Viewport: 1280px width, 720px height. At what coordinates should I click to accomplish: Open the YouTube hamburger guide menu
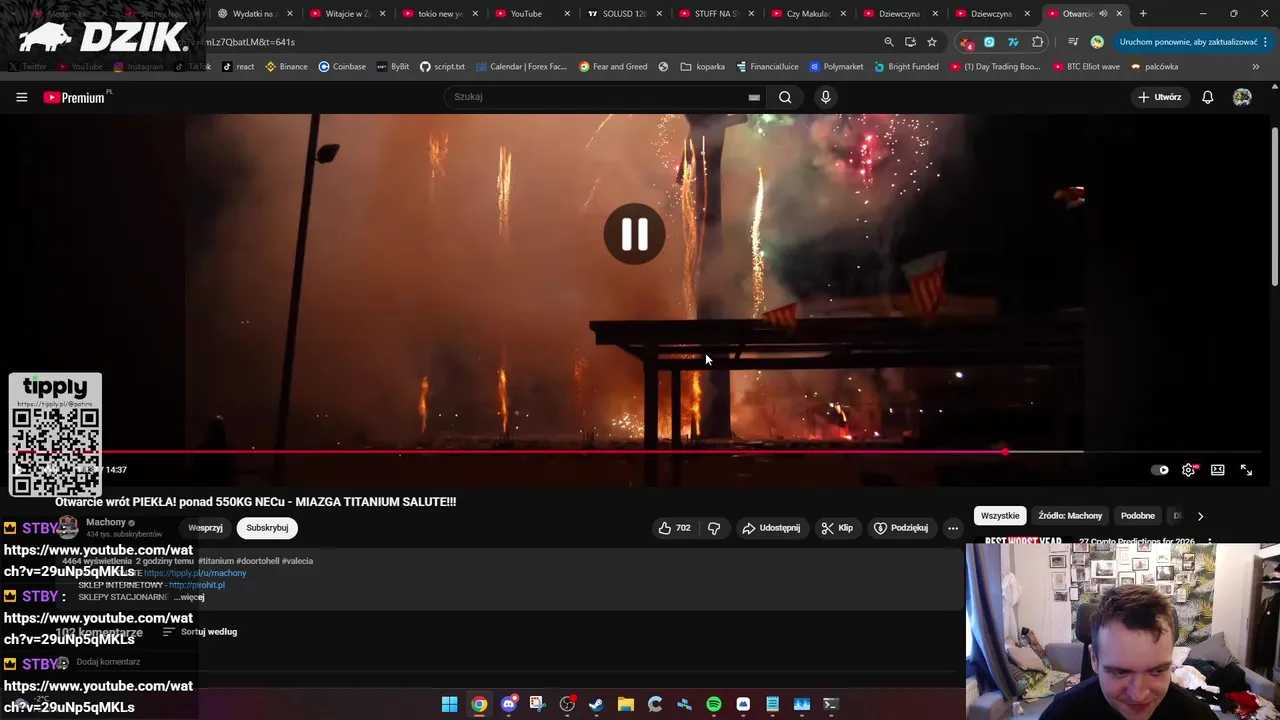point(21,97)
